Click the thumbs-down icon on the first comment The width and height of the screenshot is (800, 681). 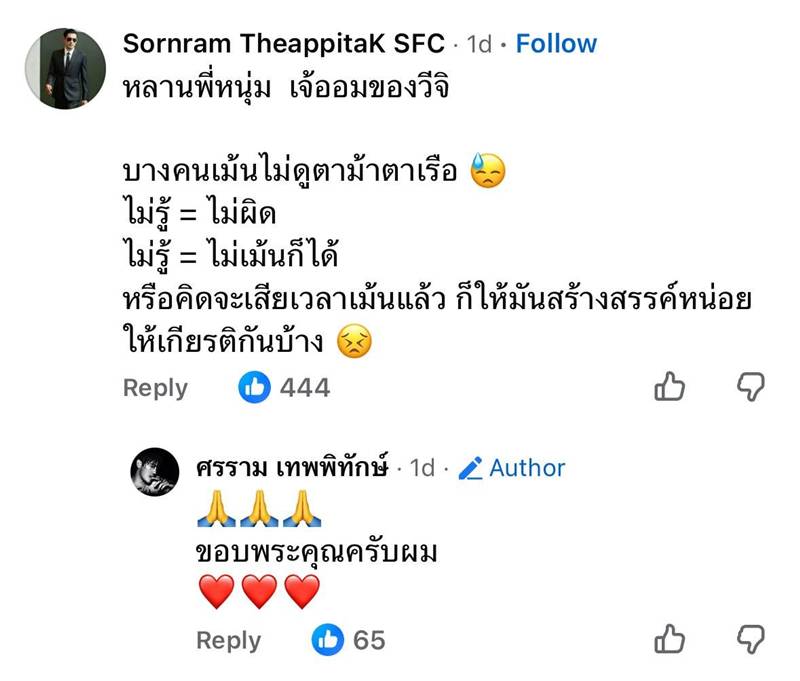pos(750,387)
